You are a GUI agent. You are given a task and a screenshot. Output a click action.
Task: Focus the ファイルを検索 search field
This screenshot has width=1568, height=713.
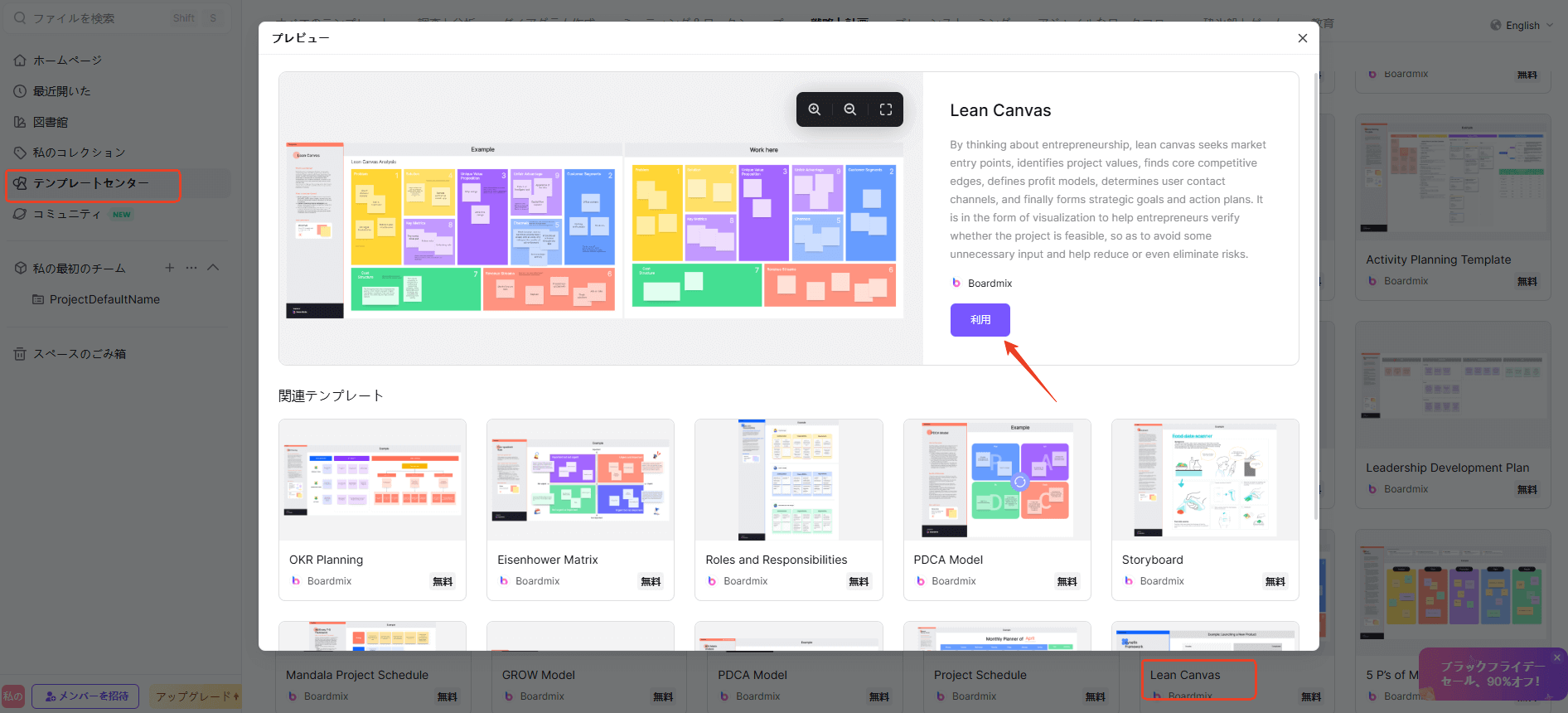[116, 18]
